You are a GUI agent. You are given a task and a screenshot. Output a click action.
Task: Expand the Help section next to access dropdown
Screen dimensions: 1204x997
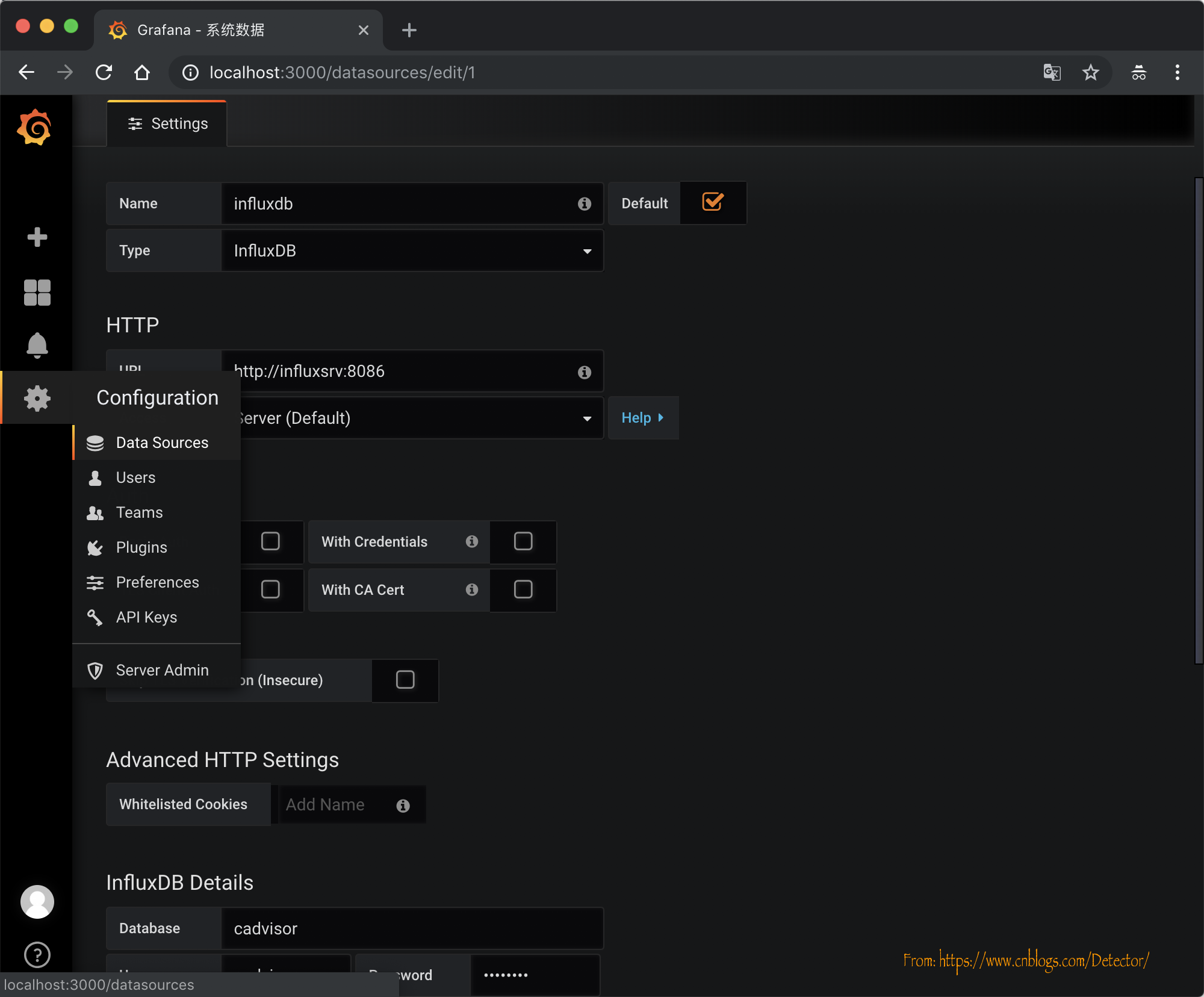[642, 418]
